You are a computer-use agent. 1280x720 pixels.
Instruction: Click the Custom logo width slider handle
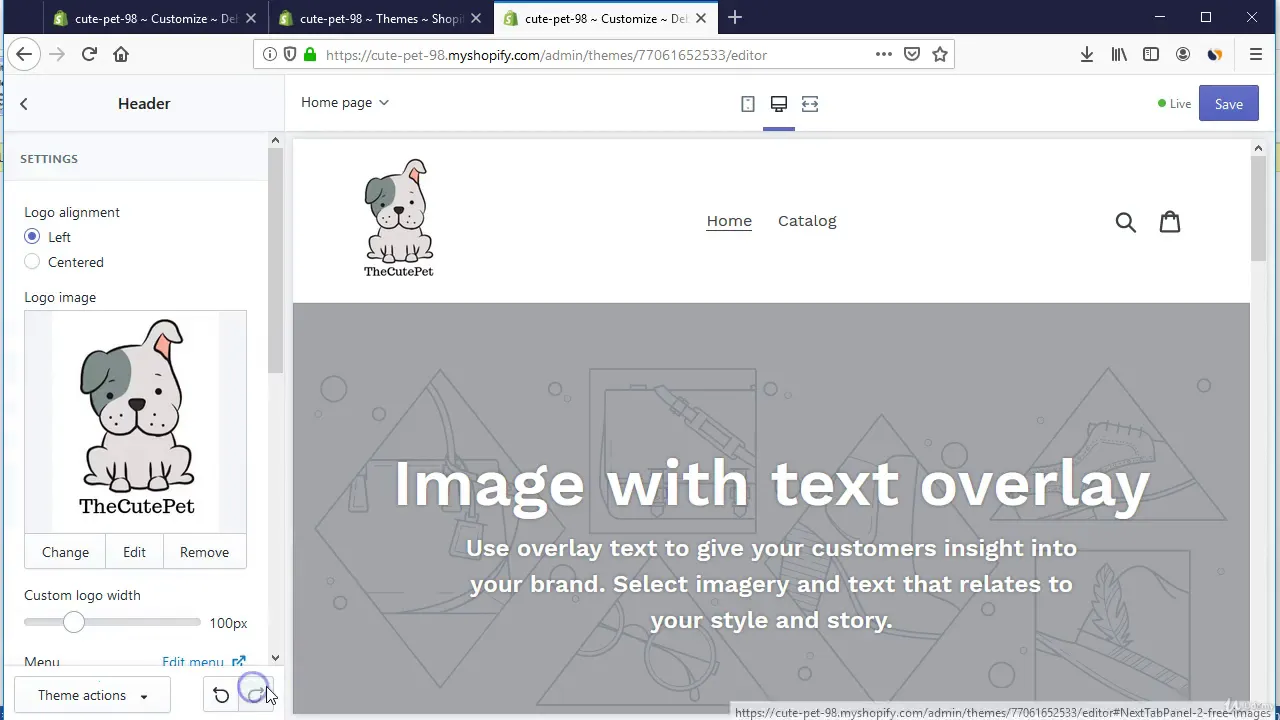click(73, 622)
